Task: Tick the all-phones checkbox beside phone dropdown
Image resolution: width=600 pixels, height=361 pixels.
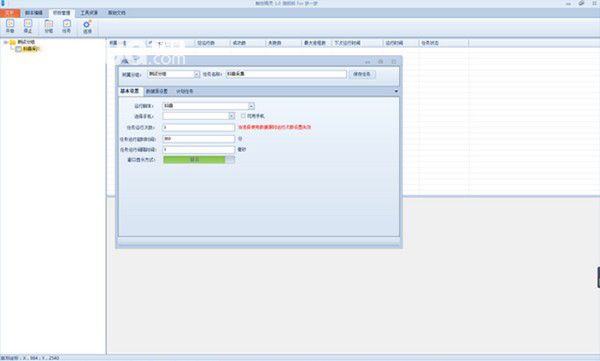Action: click(x=243, y=116)
